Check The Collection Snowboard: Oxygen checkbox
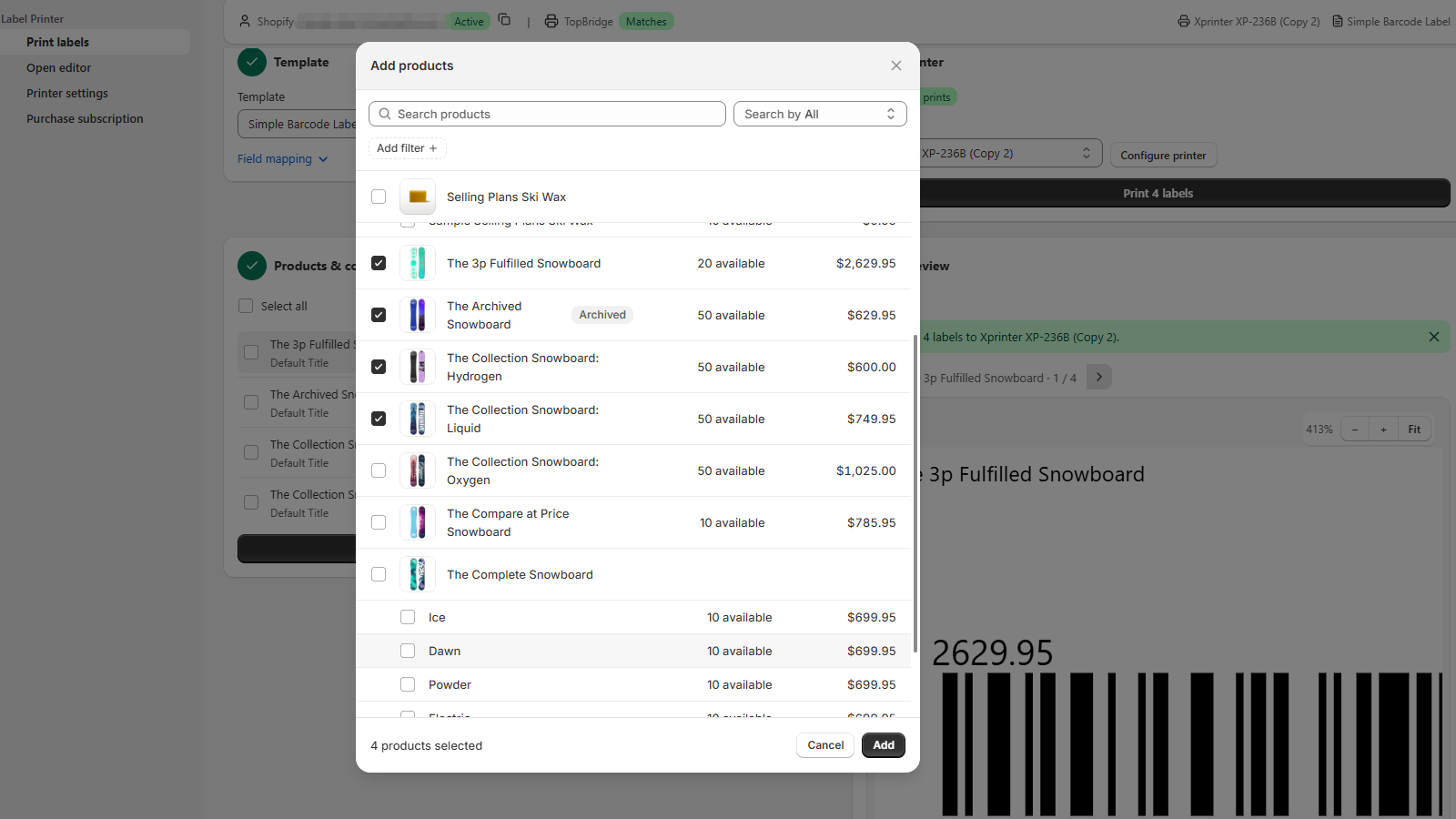 (x=379, y=470)
